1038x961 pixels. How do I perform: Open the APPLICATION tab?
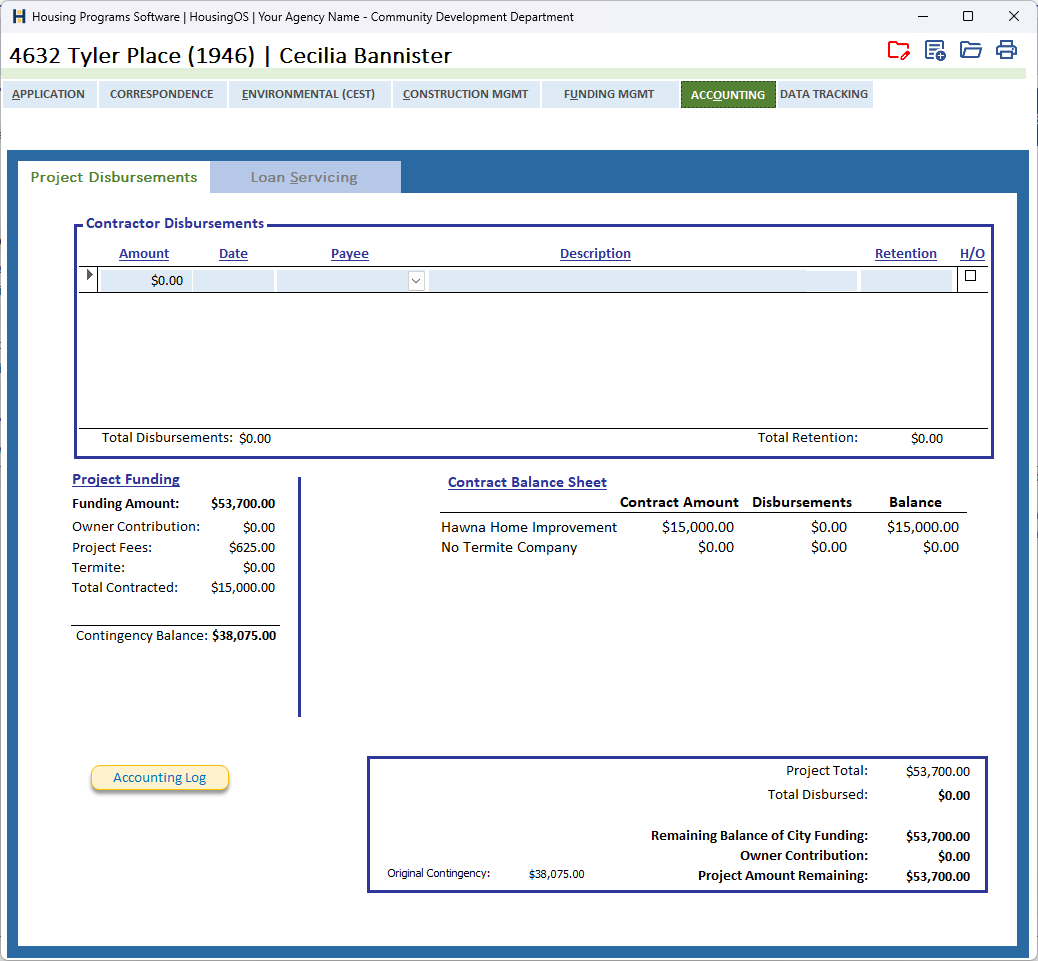[48, 94]
